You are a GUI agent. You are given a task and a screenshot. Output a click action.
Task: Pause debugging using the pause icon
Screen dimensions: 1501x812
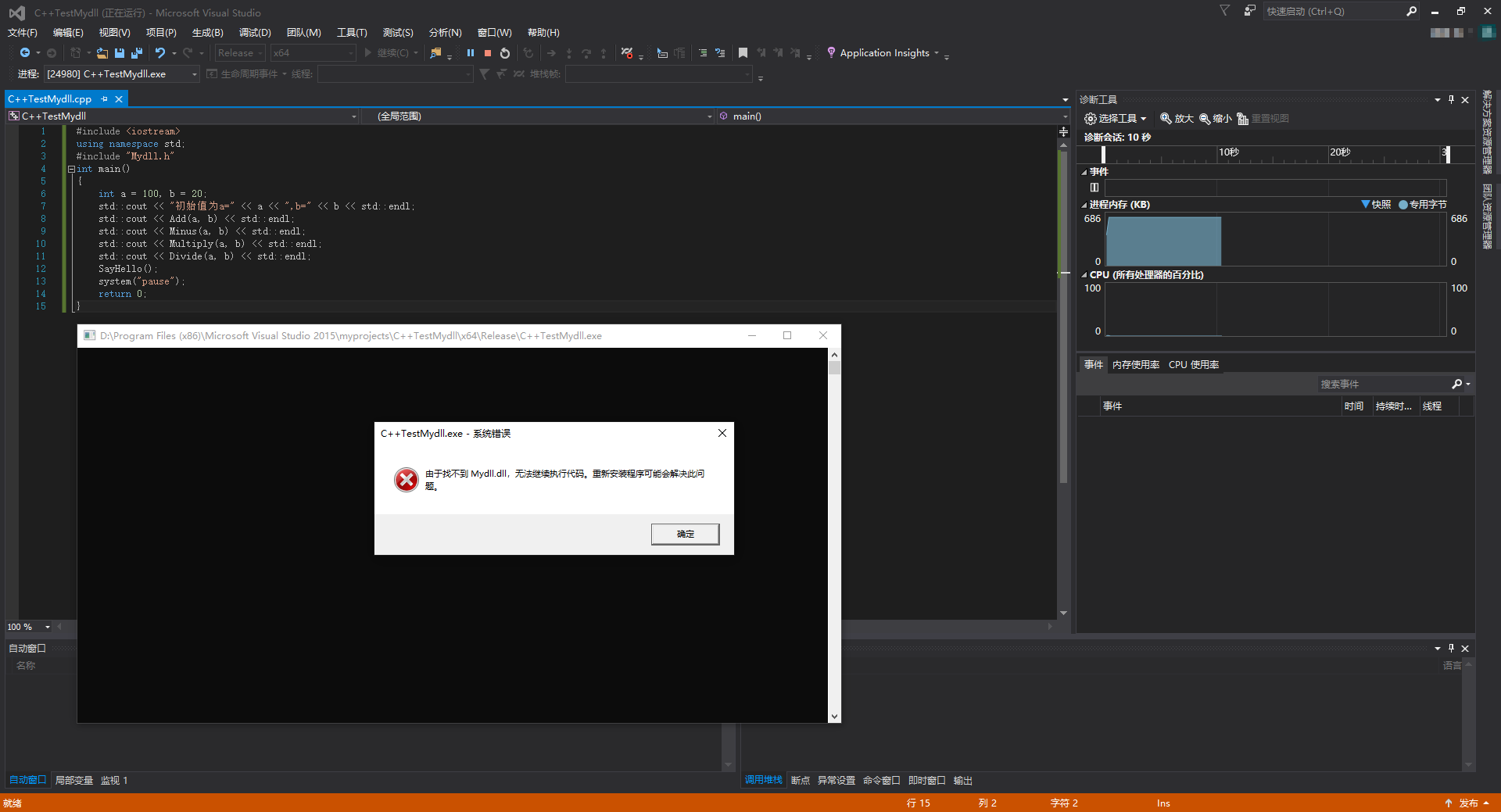[470, 53]
